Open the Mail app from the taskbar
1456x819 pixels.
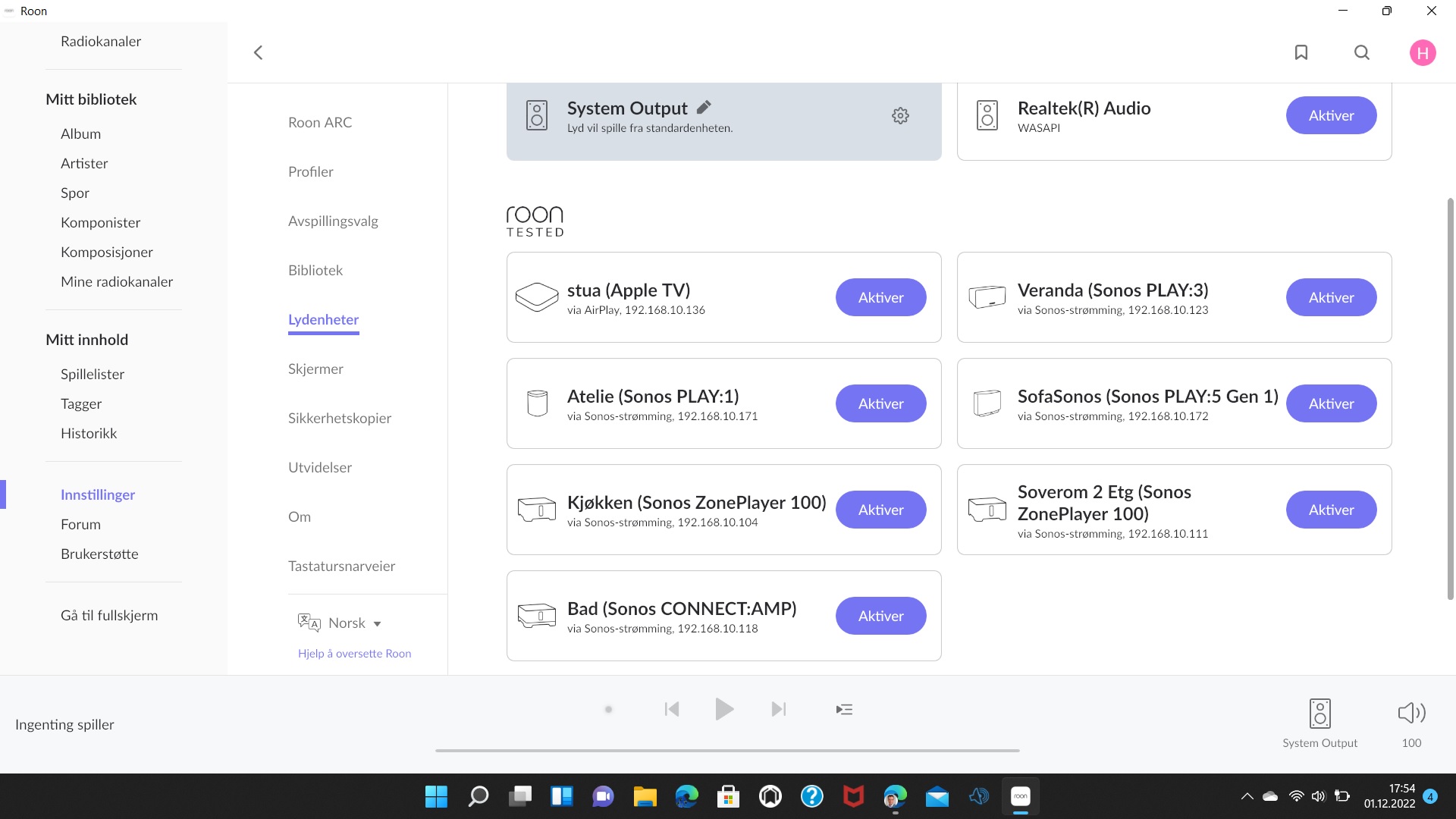point(937,796)
